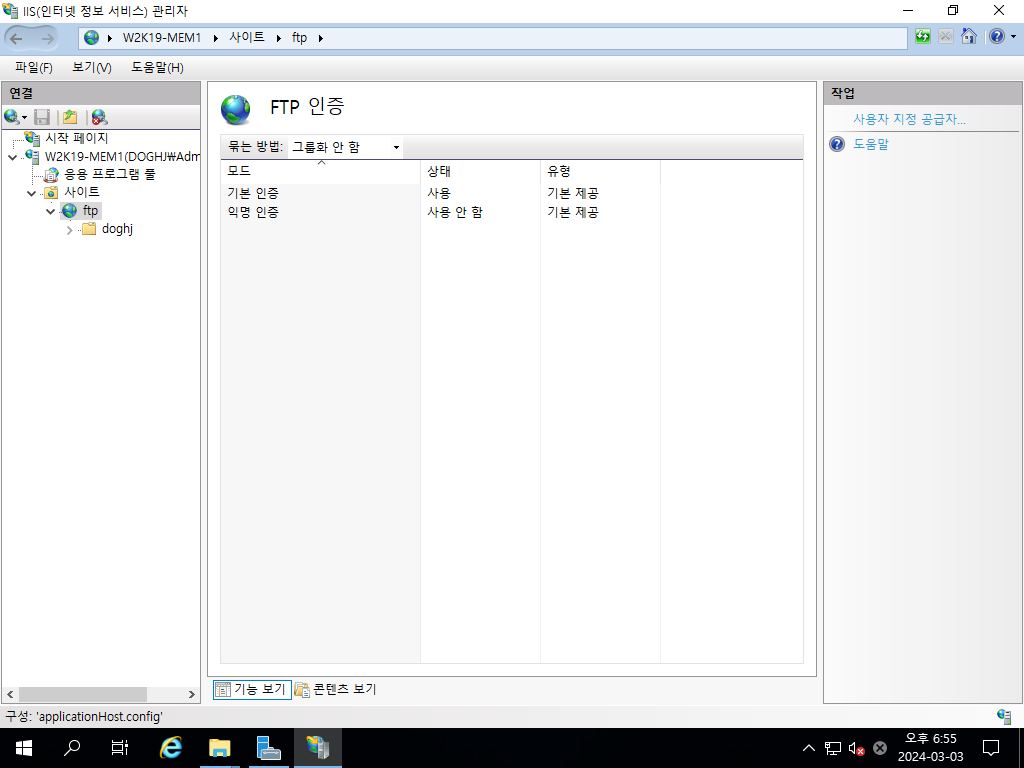Click the Delete connection icon in Connections toolbar

[99, 117]
